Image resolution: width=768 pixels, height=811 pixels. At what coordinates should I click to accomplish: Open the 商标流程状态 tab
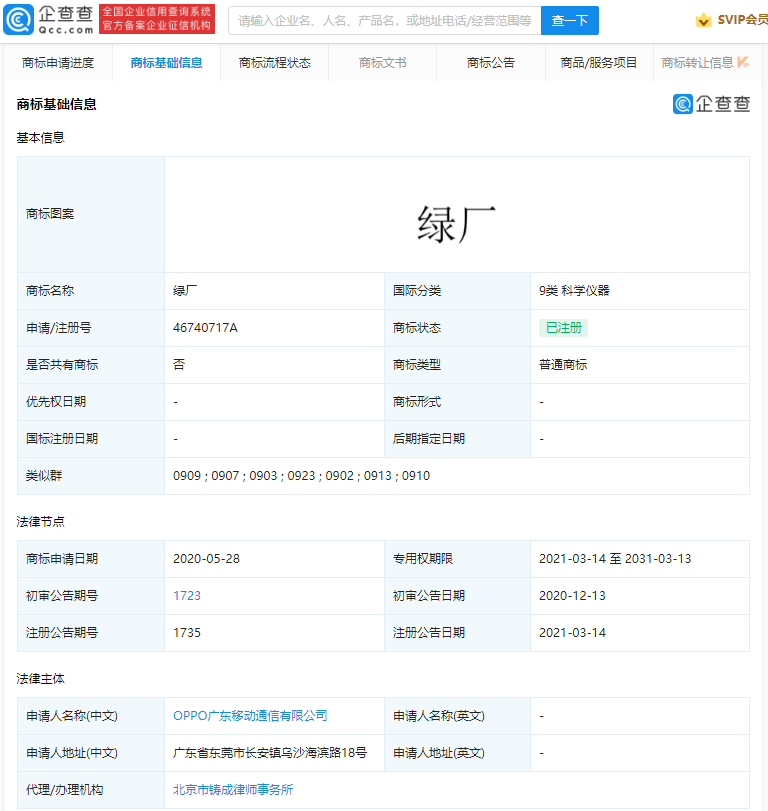coord(274,63)
